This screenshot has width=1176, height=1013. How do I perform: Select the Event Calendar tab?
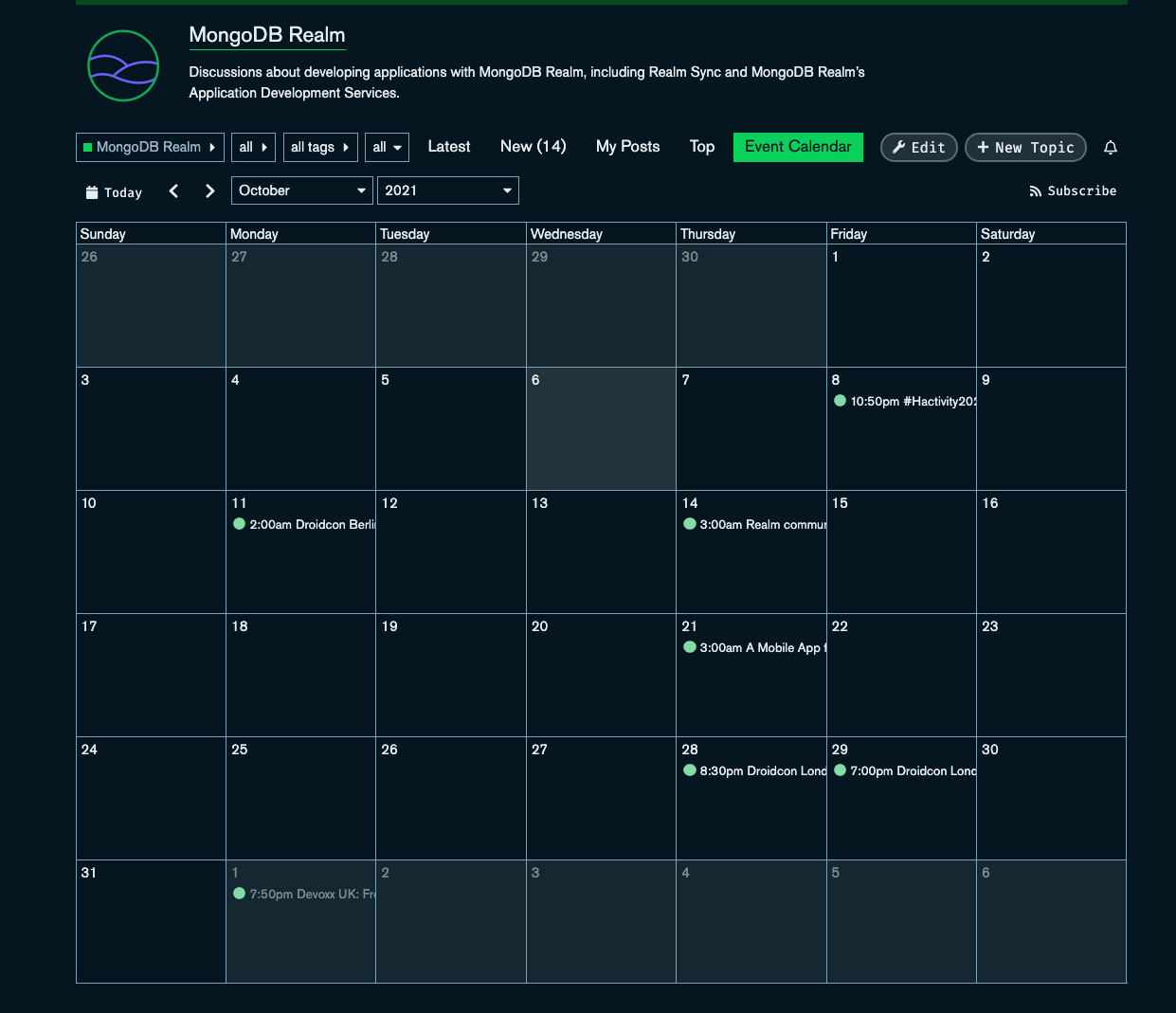coord(798,147)
